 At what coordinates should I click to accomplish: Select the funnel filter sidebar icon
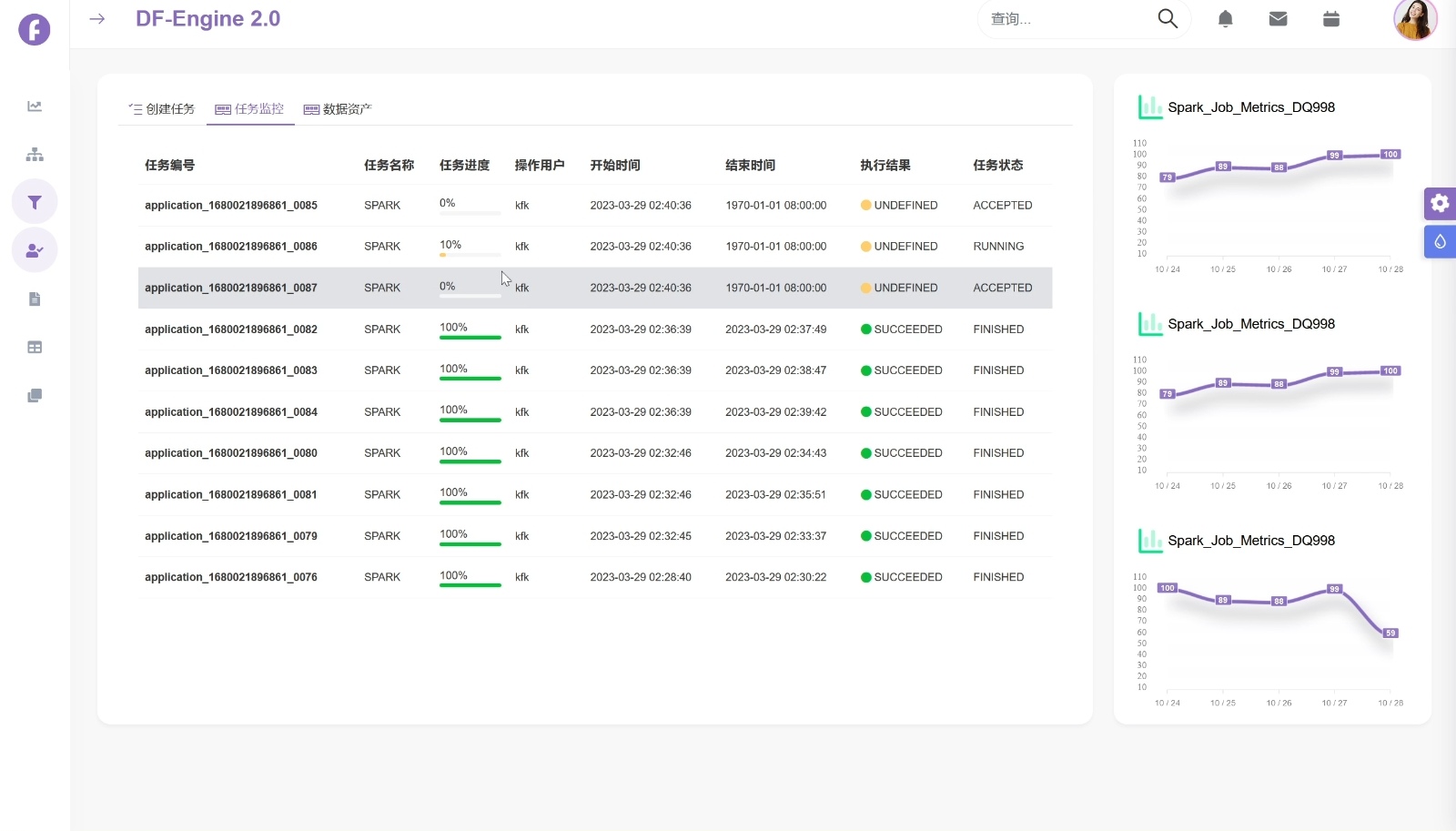(x=35, y=202)
